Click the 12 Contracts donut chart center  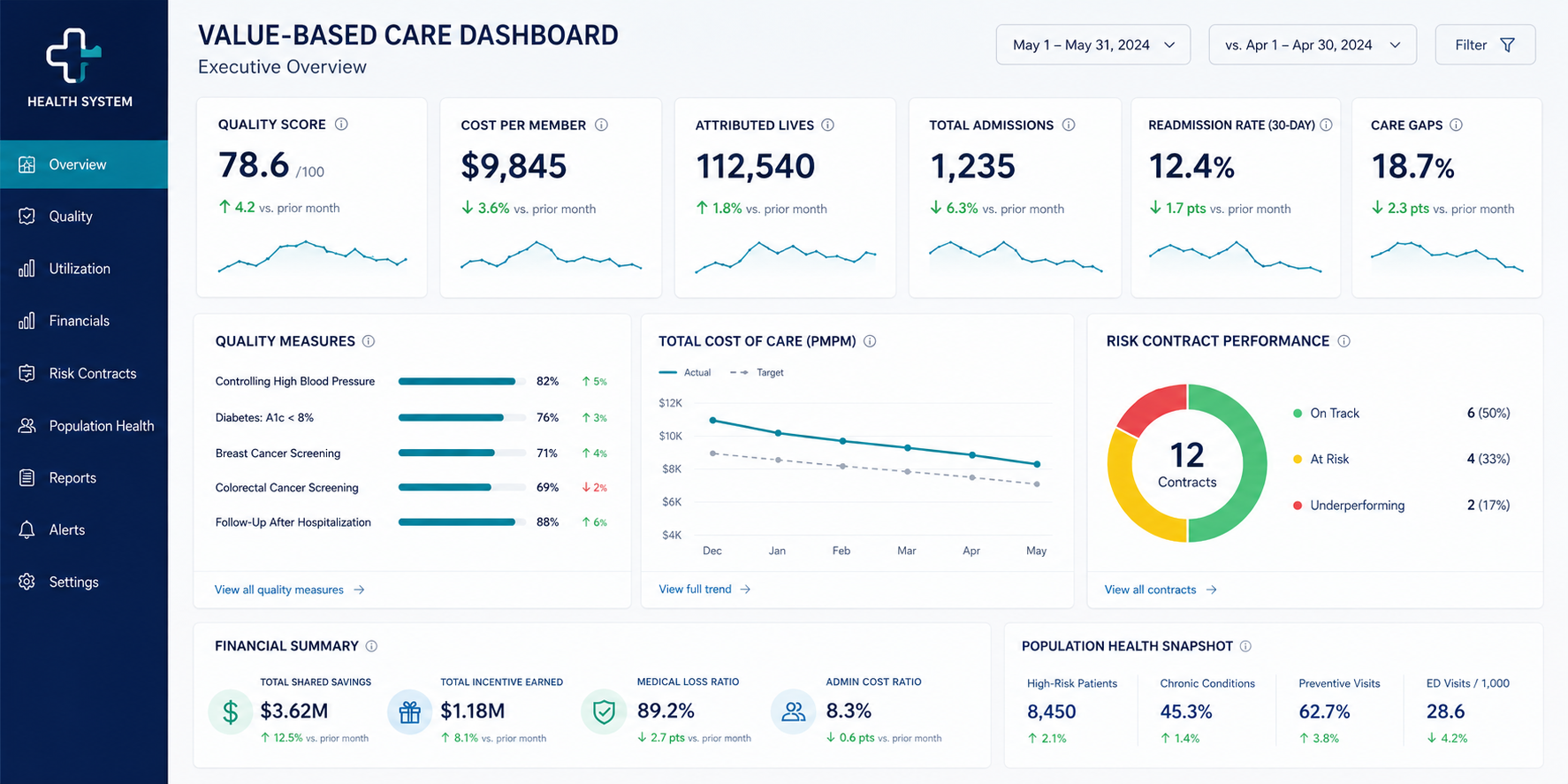pyautogui.click(x=1187, y=465)
